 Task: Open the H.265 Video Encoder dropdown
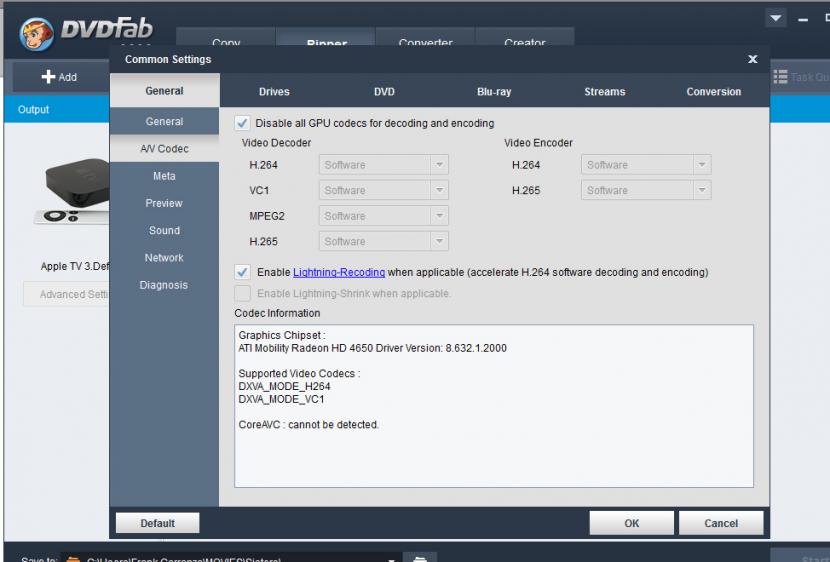[645, 190]
